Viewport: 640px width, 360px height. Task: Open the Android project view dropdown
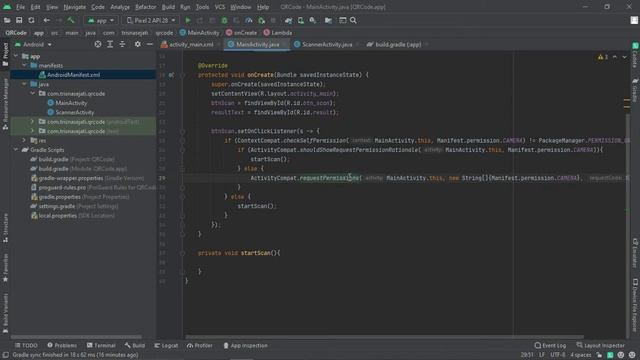coord(33,44)
